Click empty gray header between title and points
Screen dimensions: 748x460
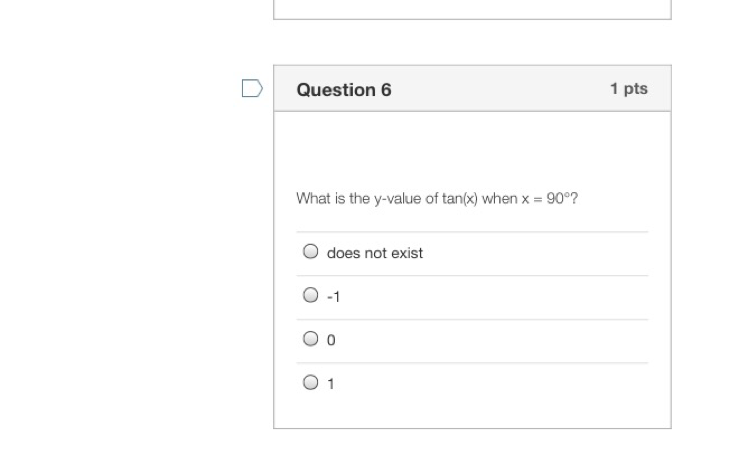point(500,89)
